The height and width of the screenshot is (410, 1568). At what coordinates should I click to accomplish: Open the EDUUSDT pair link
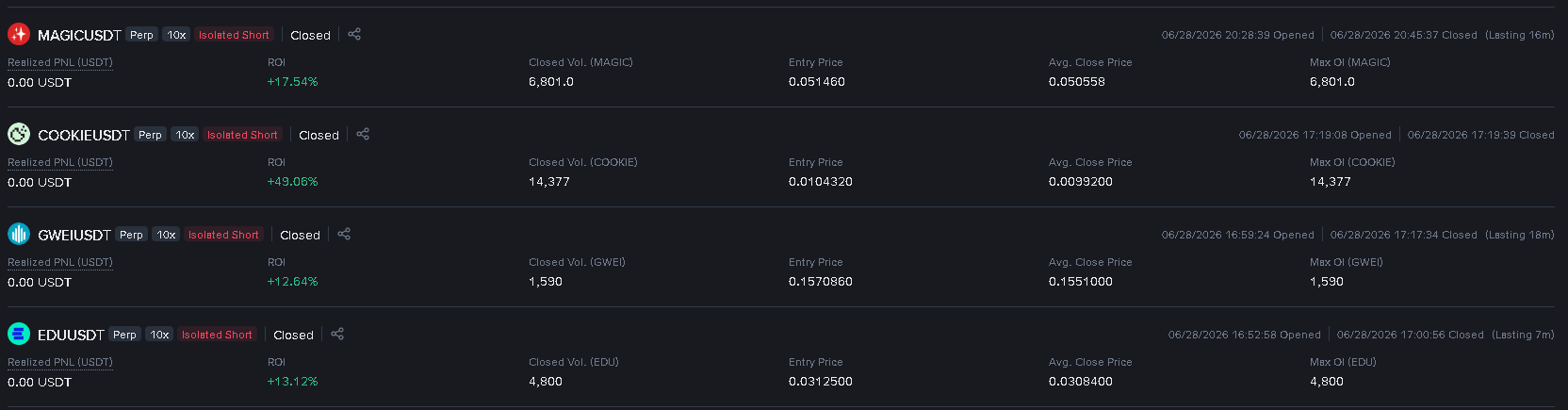(x=71, y=335)
